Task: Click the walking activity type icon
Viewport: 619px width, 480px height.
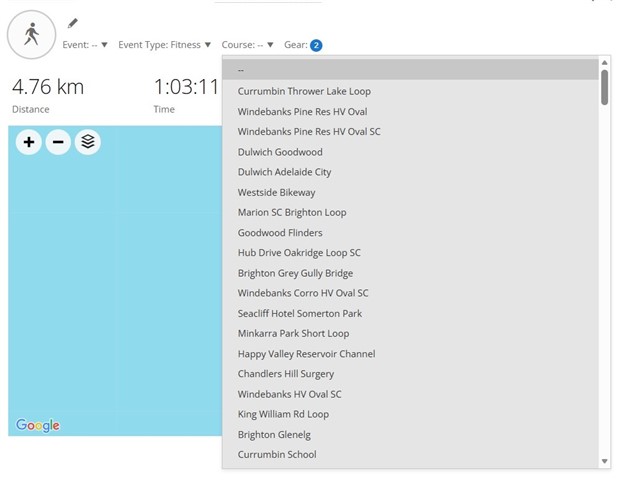Action: [x=32, y=35]
